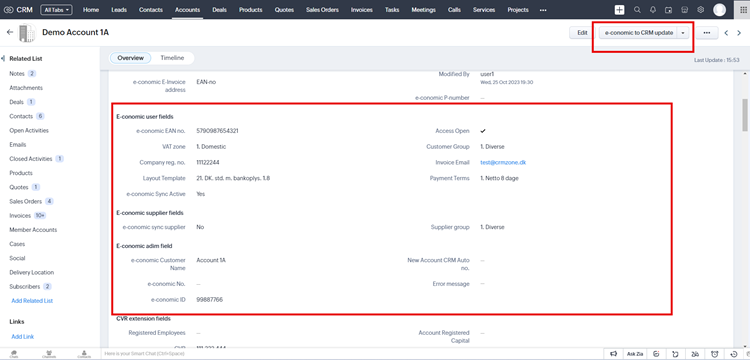
Task: Collapse the Related List sidebar
Action: pyautogui.click(x=3, y=58)
